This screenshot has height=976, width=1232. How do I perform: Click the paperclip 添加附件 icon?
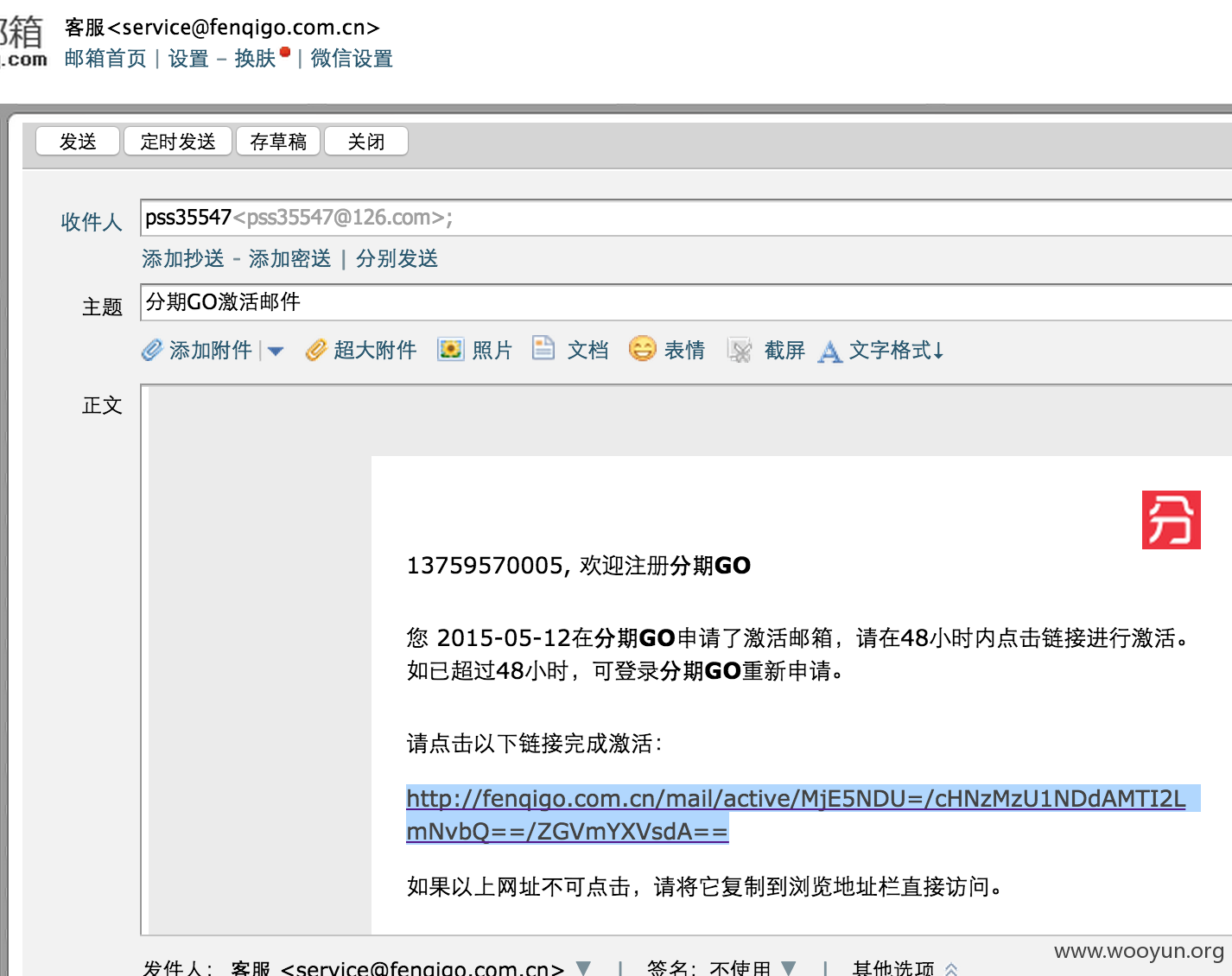[x=152, y=350]
